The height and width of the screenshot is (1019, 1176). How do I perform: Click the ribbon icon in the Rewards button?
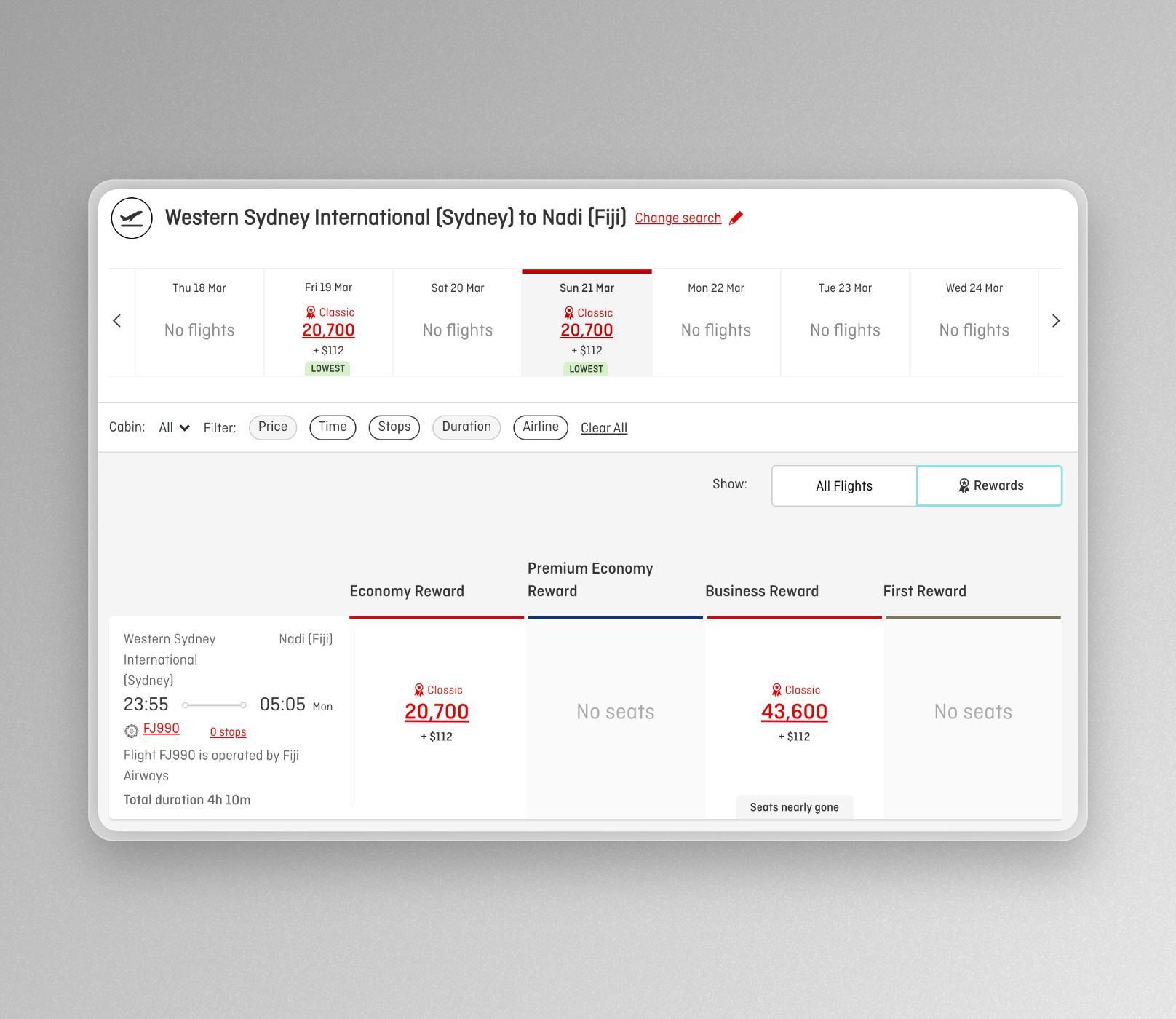click(x=964, y=485)
